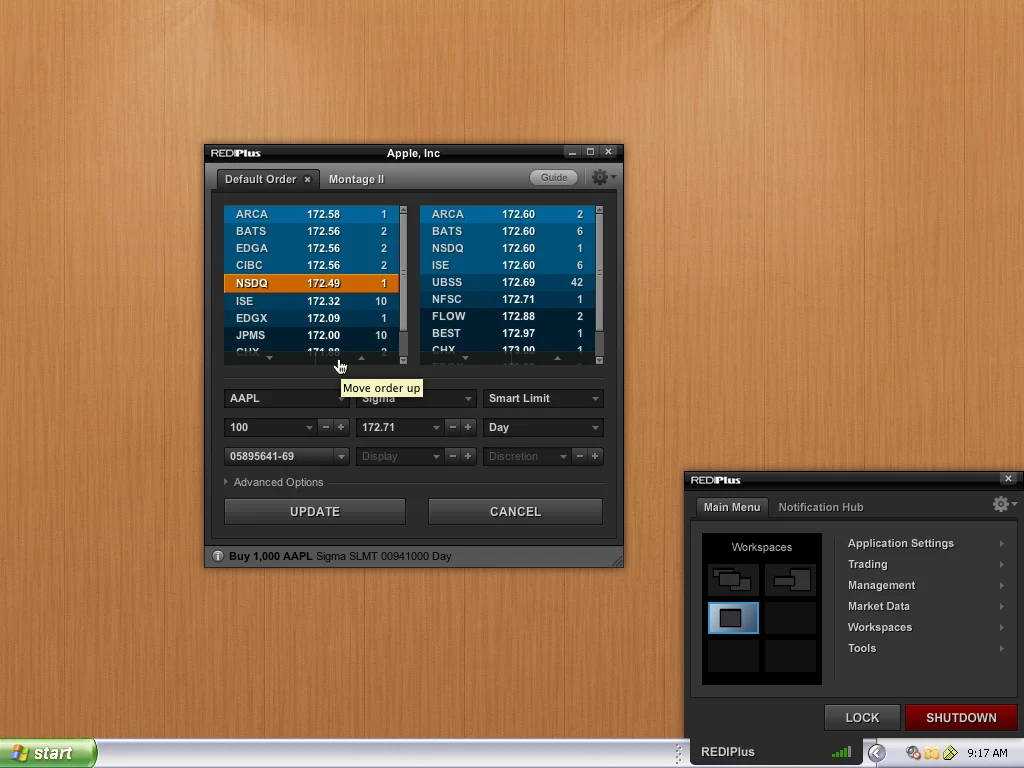Screen dimensions: 1024x768
Task: Increase quantity 100 with the plus button
Action: pos(340,427)
